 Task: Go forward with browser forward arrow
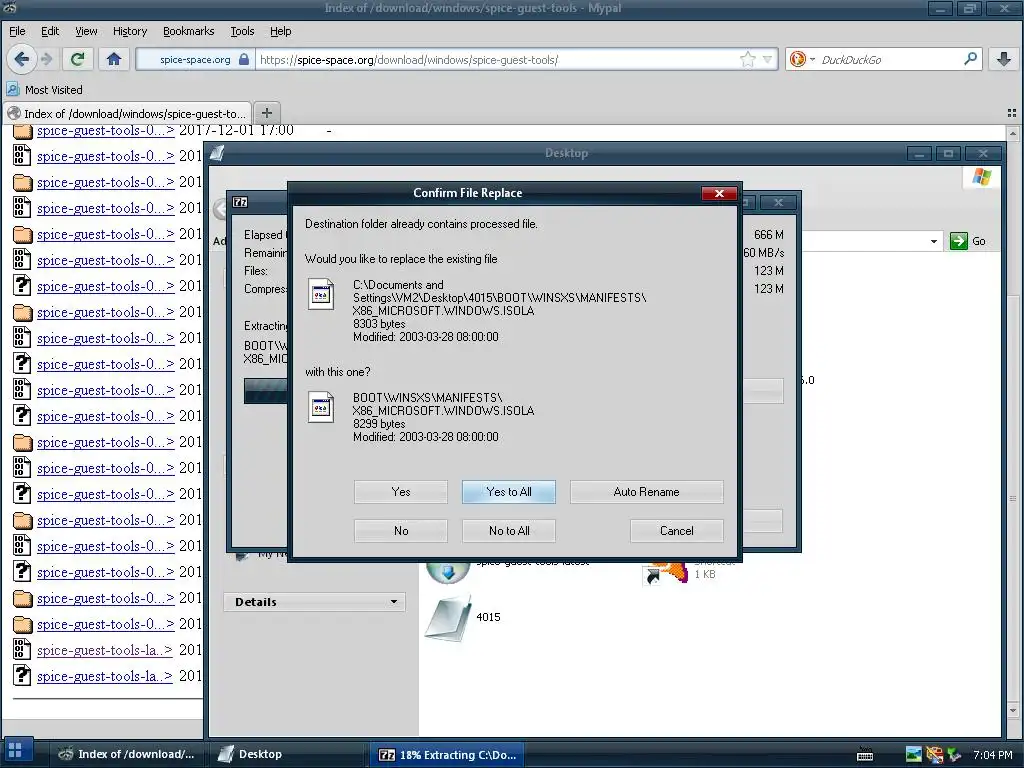pyautogui.click(x=46, y=59)
